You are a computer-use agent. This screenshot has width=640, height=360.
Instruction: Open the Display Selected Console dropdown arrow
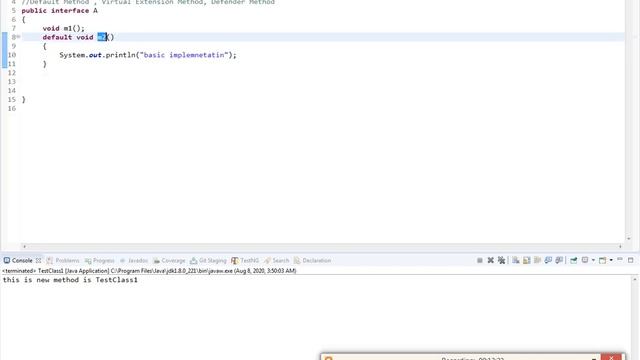coord(593,260)
